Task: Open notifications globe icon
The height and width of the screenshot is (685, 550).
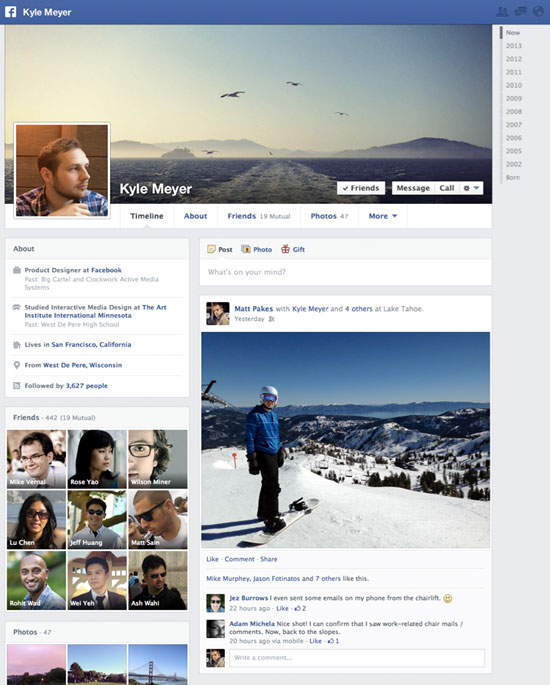Action: (x=539, y=12)
